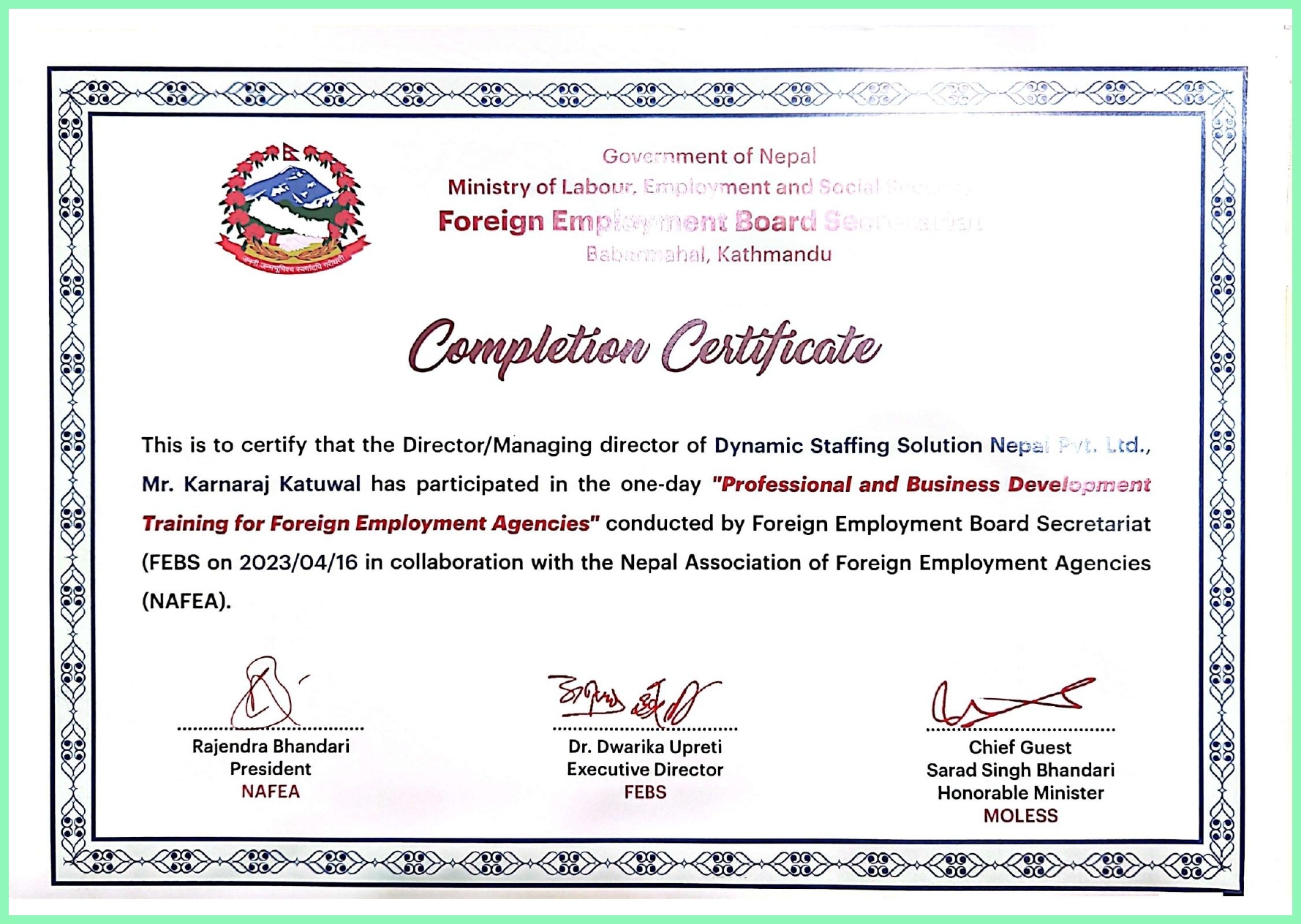This screenshot has width=1301, height=924.
Task: Click the 'Honorable Minister' title
Action: coord(1021,793)
